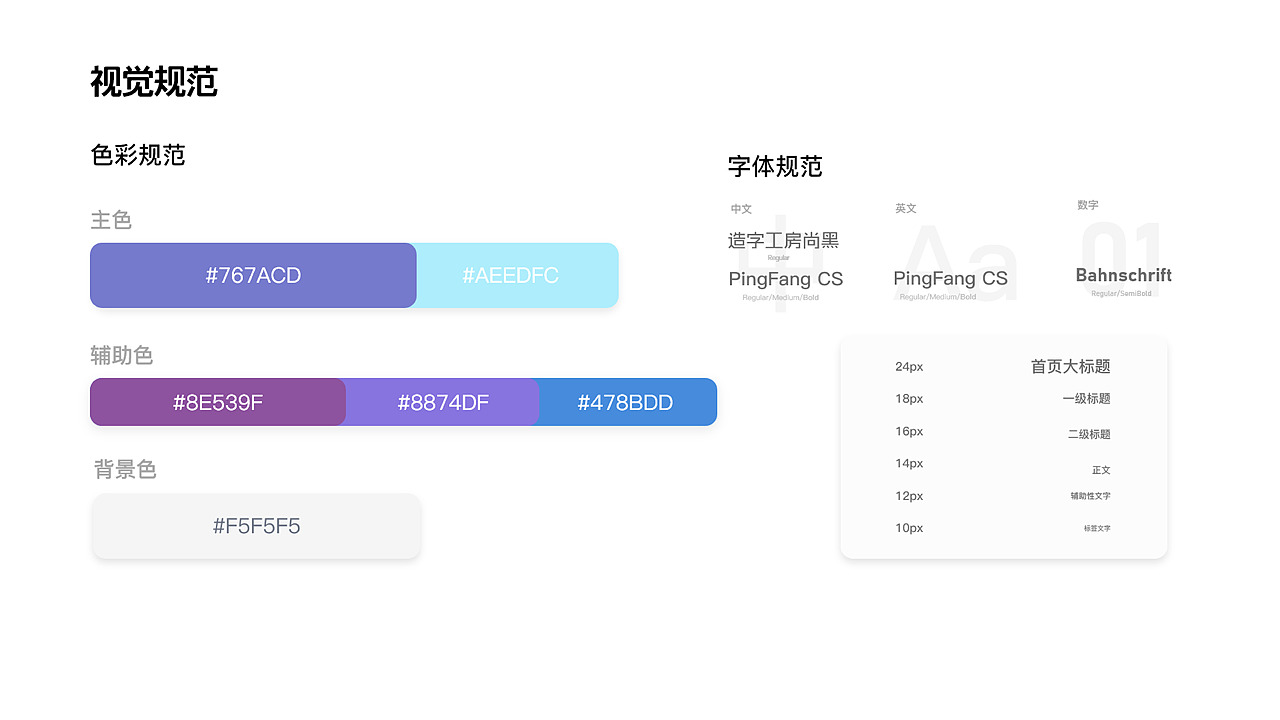1280x720 pixels.
Task: Click the 中文 font category label
Action: point(740,208)
